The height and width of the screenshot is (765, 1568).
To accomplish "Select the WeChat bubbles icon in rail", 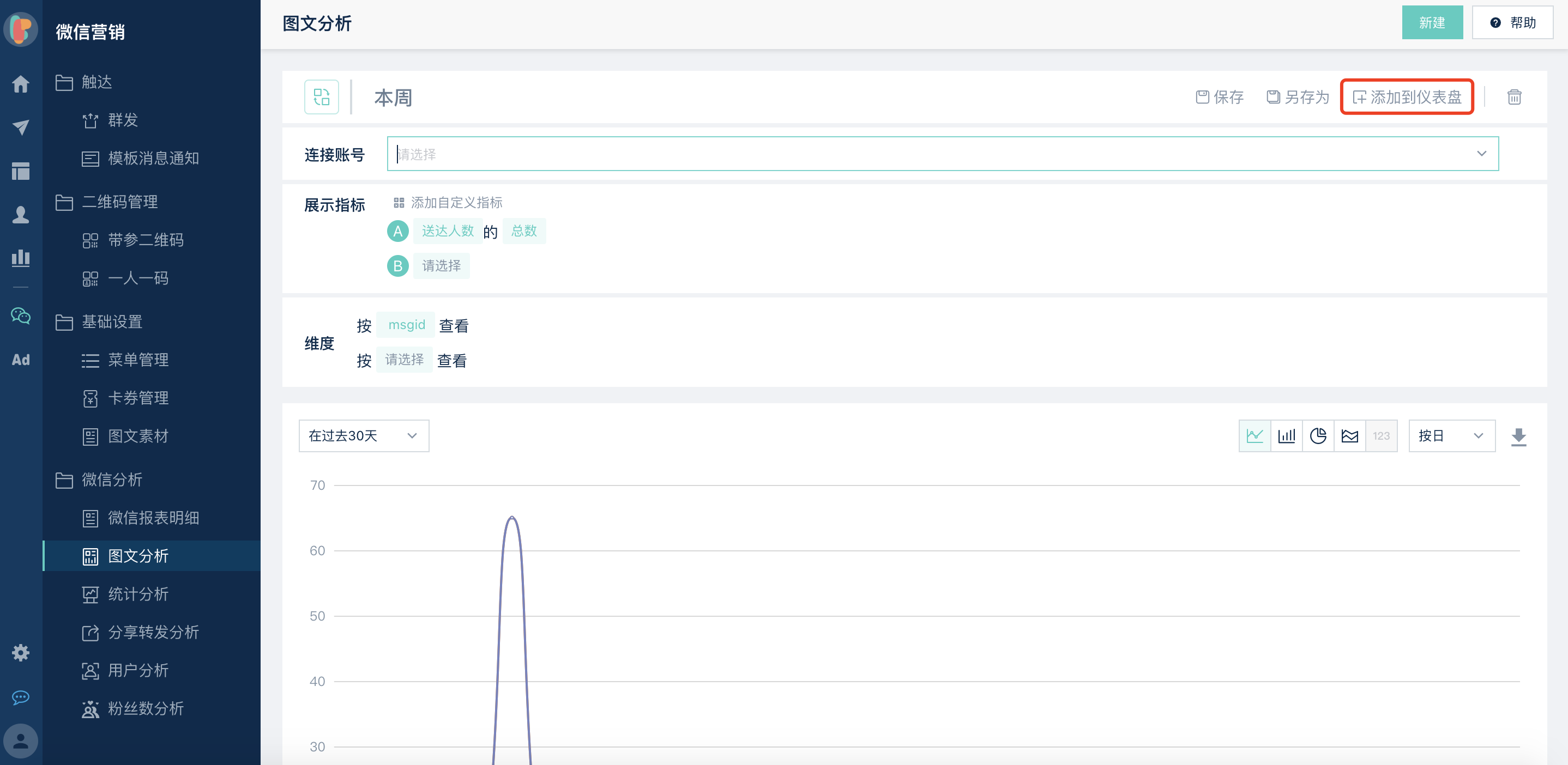I will [21, 315].
